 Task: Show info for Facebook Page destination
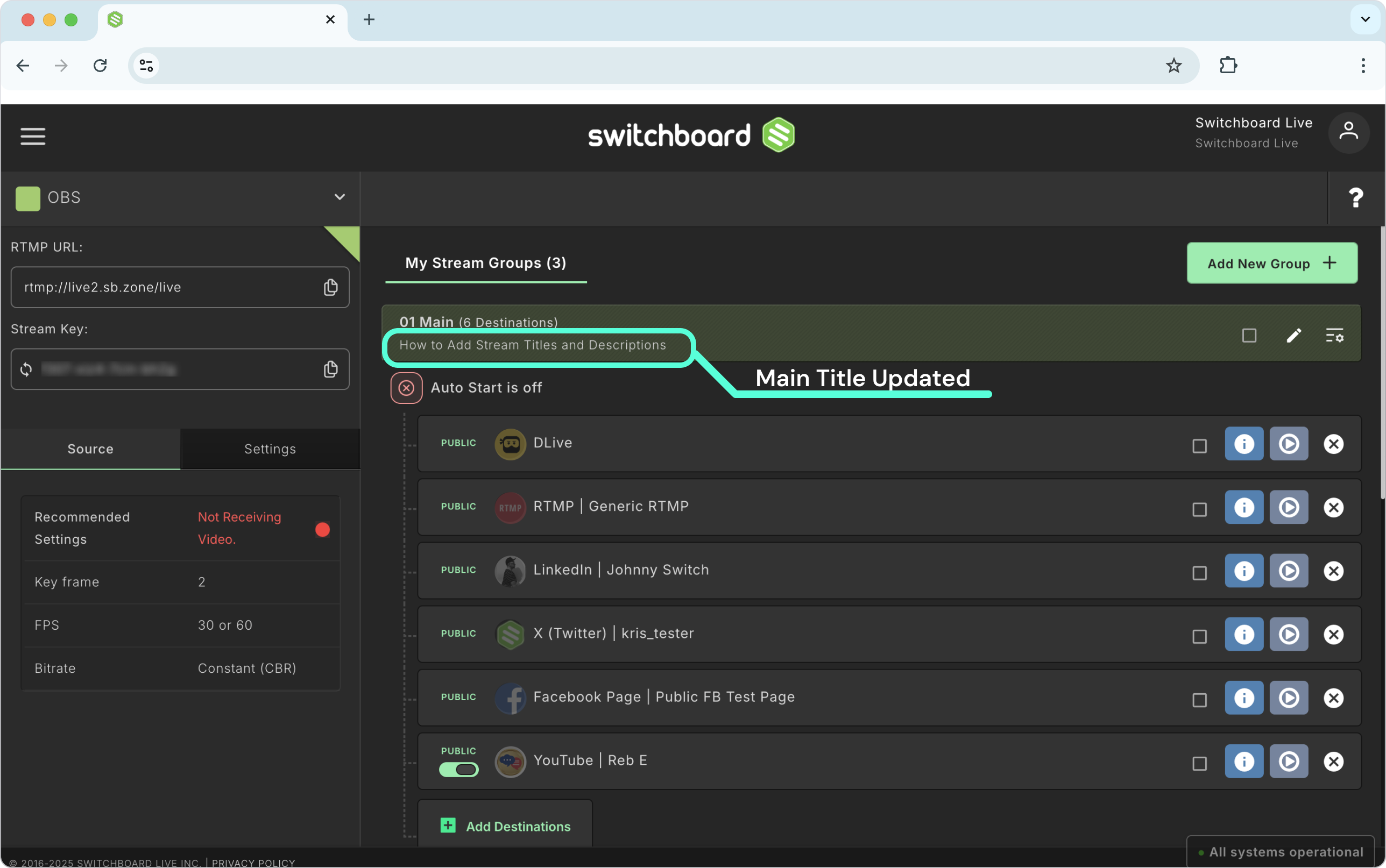pyautogui.click(x=1244, y=698)
